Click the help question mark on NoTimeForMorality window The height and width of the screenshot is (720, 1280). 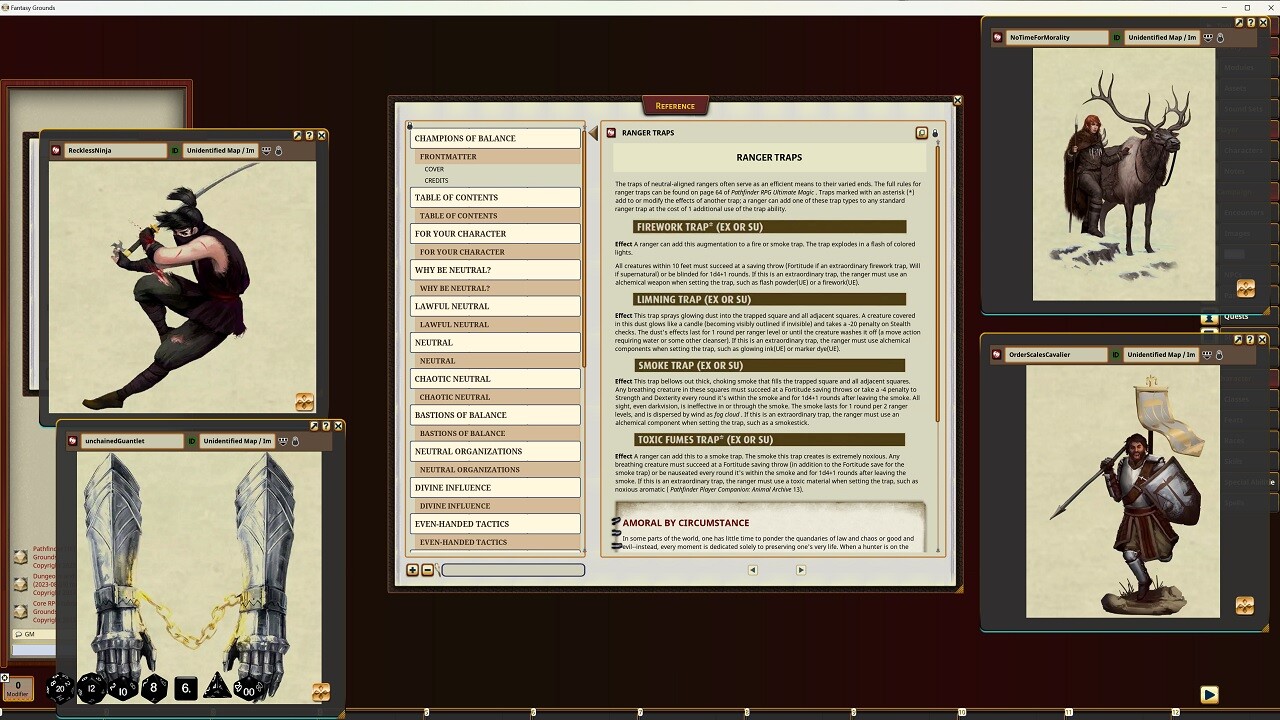[1249, 23]
